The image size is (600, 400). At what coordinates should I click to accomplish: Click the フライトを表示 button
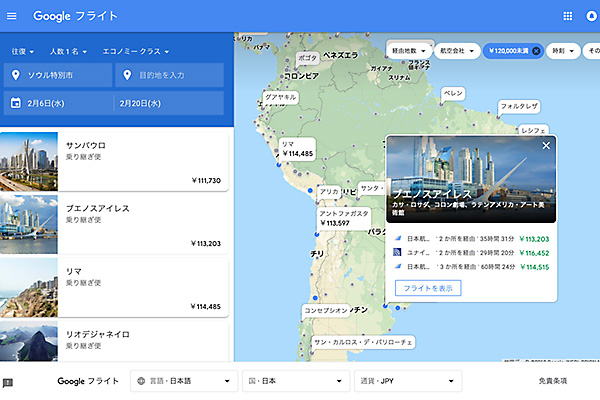pyautogui.click(x=428, y=288)
